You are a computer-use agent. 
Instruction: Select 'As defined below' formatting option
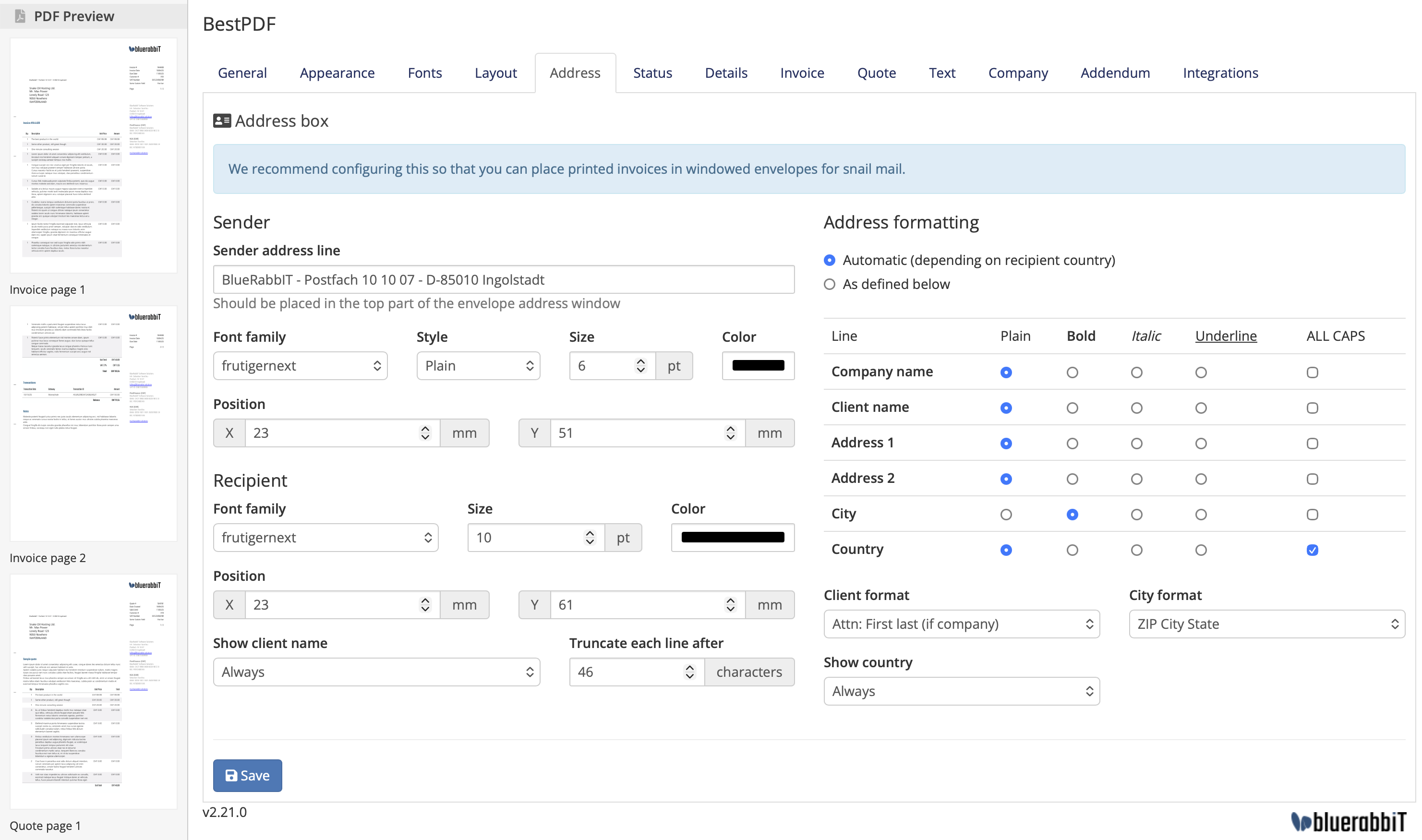[x=829, y=284]
